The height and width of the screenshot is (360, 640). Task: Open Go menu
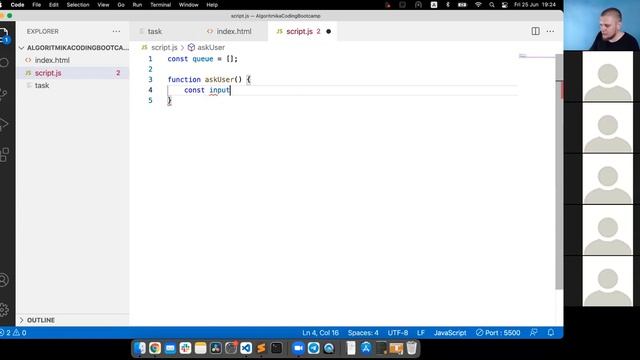(121, 5)
